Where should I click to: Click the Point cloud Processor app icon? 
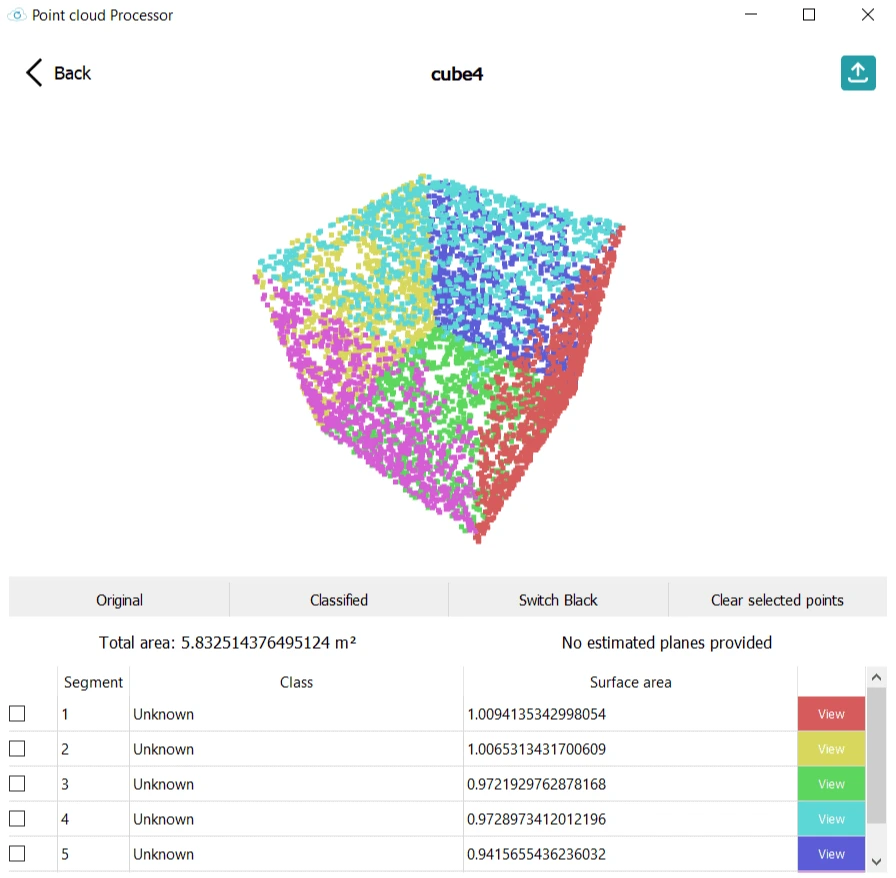pos(17,15)
